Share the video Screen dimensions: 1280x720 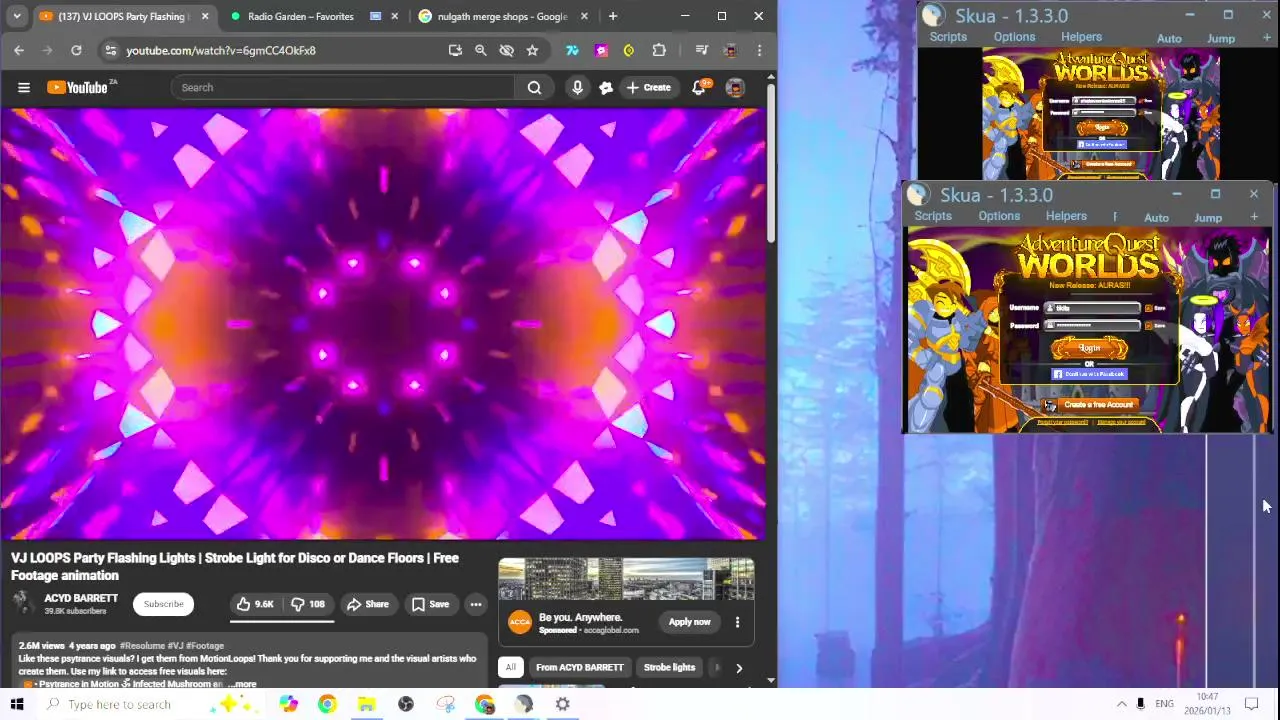[x=368, y=604]
